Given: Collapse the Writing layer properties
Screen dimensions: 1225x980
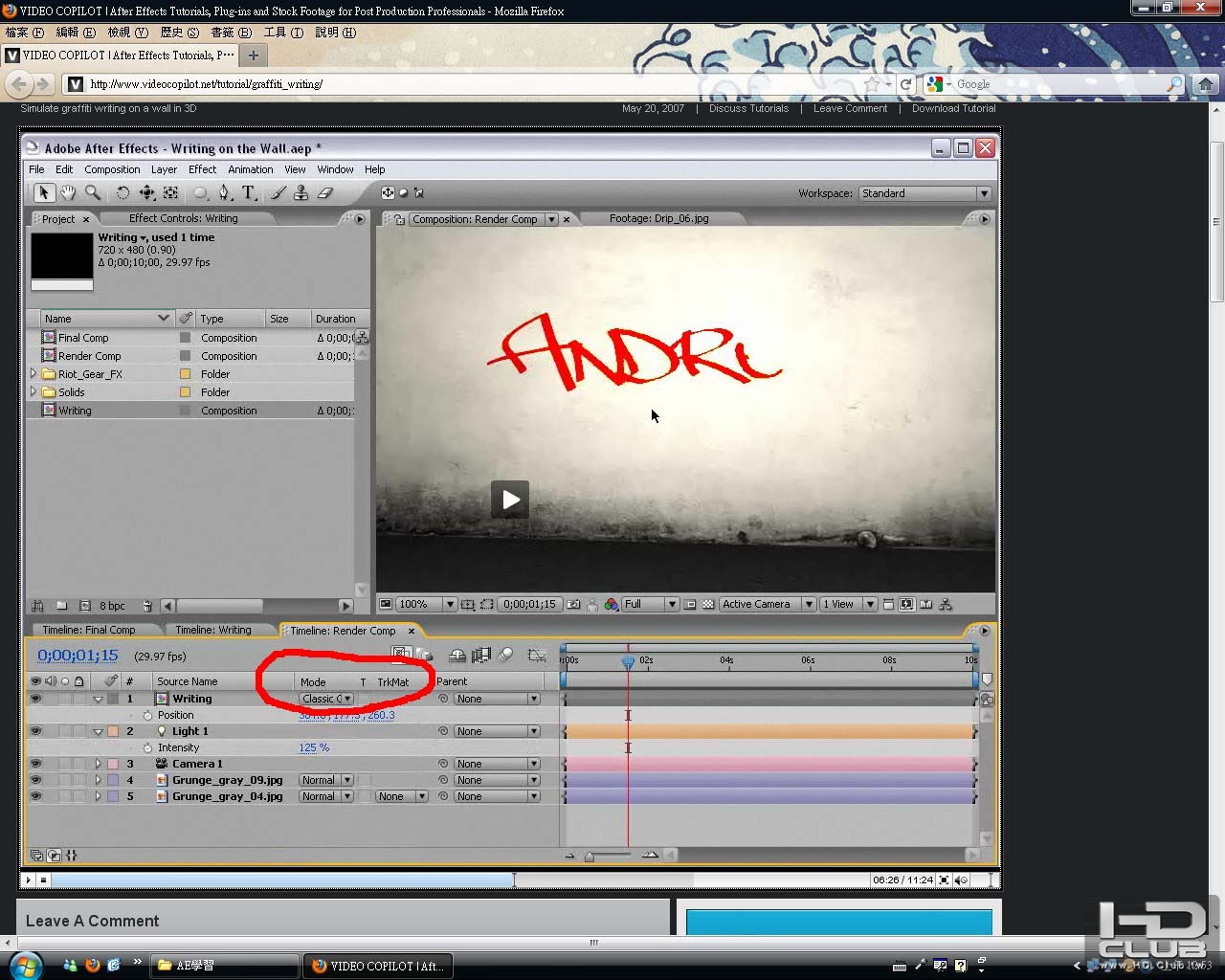Looking at the screenshot, I should [98, 699].
